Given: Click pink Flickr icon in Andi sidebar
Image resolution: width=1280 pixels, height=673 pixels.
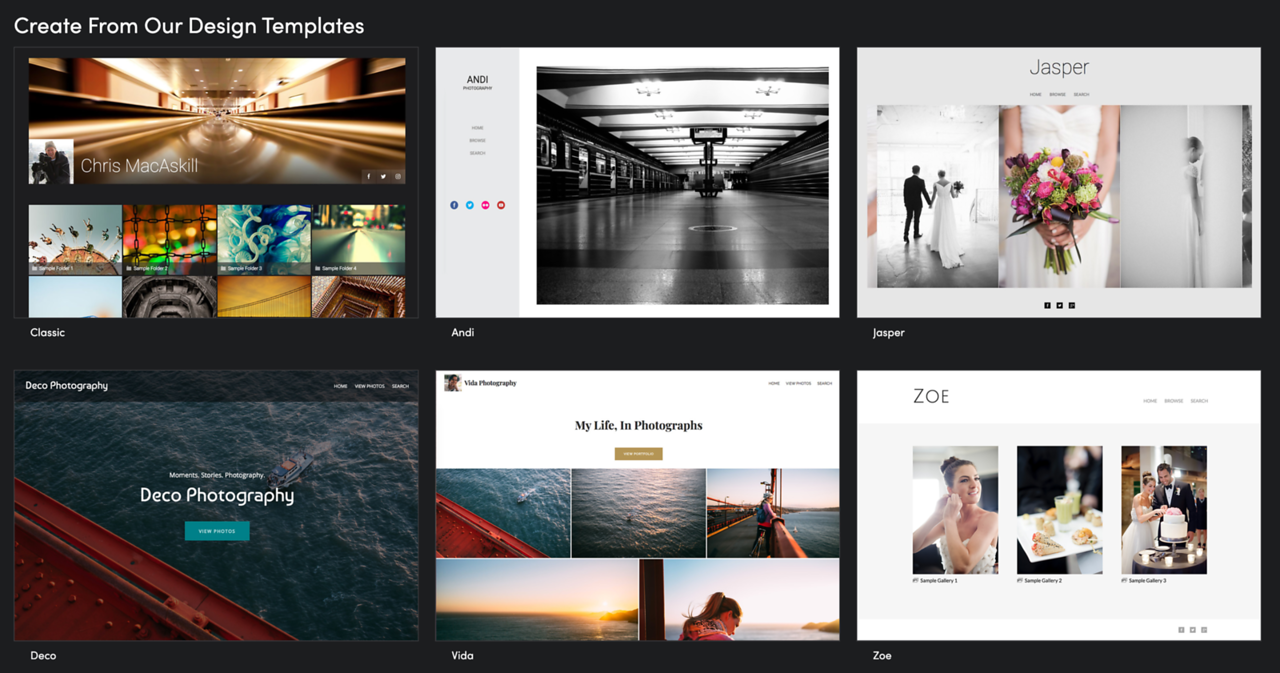Looking at the screenshot, I should [x=485, y=205].
